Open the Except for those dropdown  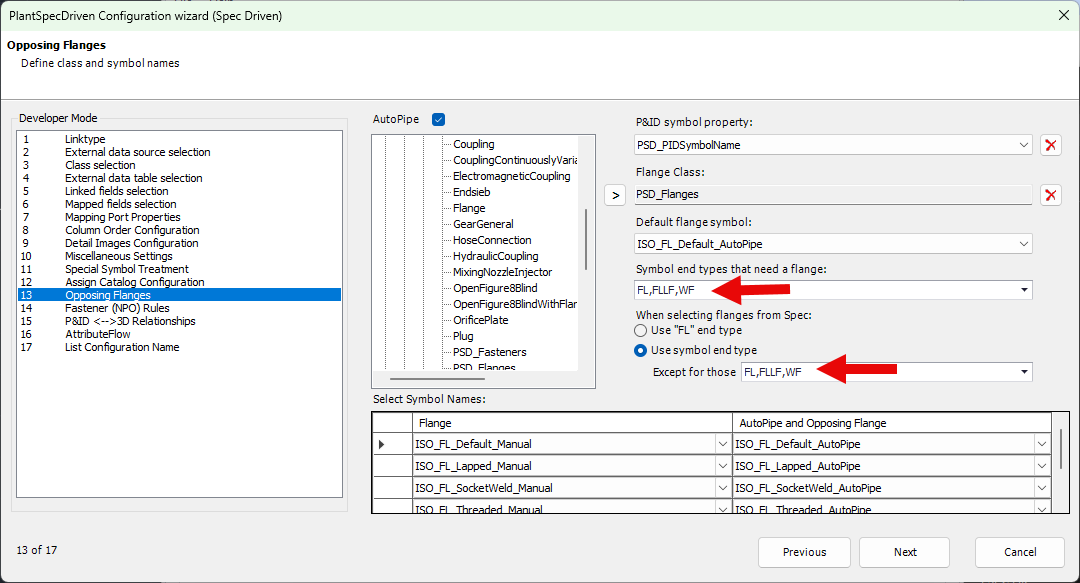point(1023,372)
